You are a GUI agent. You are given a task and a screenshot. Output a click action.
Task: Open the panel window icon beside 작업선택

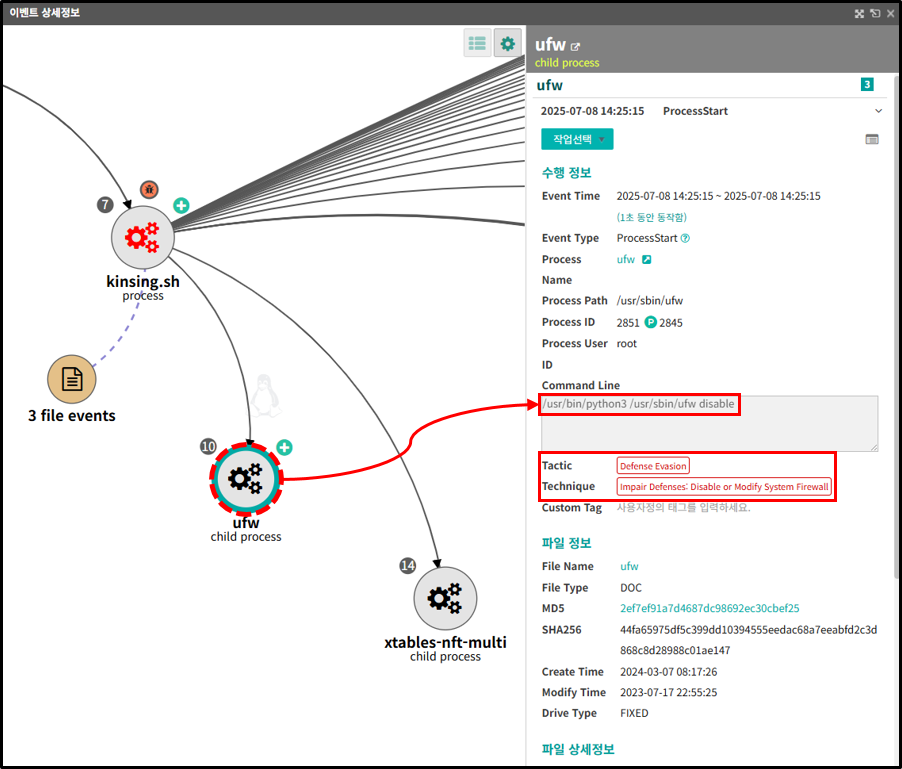[x=872, y=140]
